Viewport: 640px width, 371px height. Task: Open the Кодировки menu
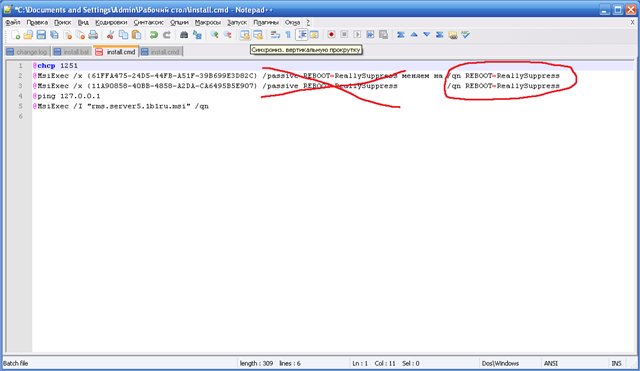pos(111,22)
